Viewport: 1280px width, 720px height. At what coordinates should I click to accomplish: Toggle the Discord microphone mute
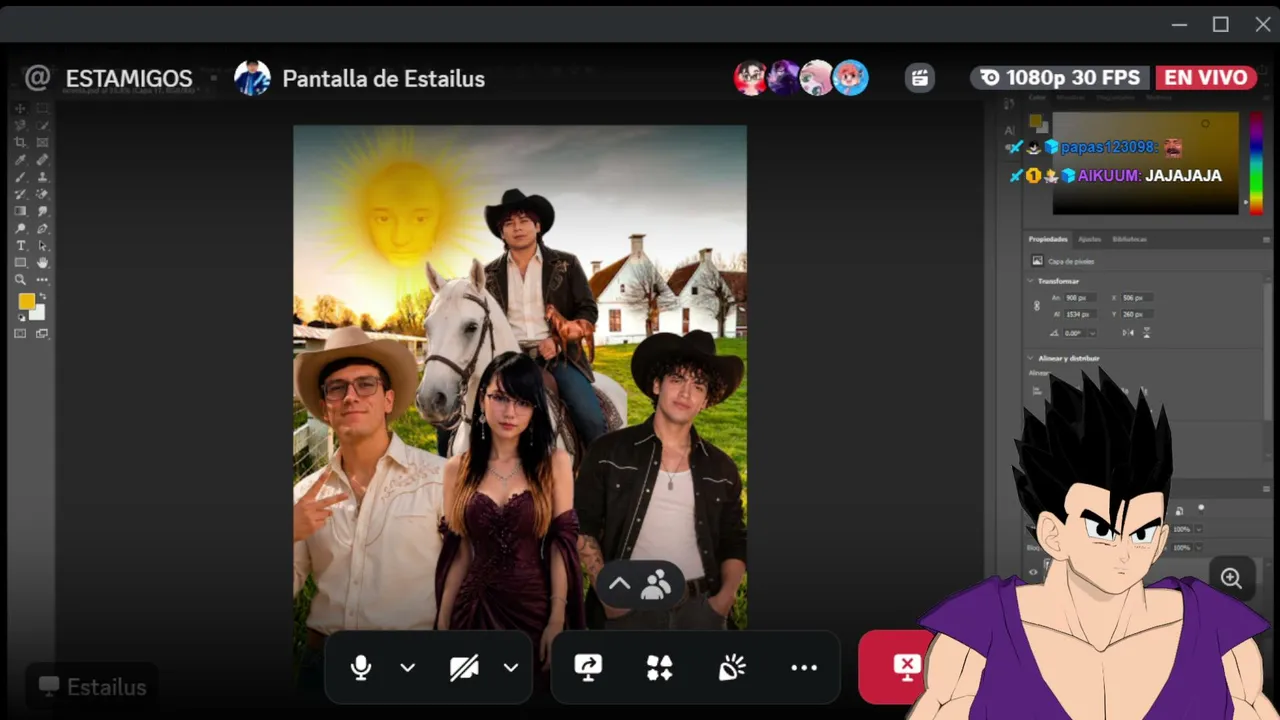[361, 668]
